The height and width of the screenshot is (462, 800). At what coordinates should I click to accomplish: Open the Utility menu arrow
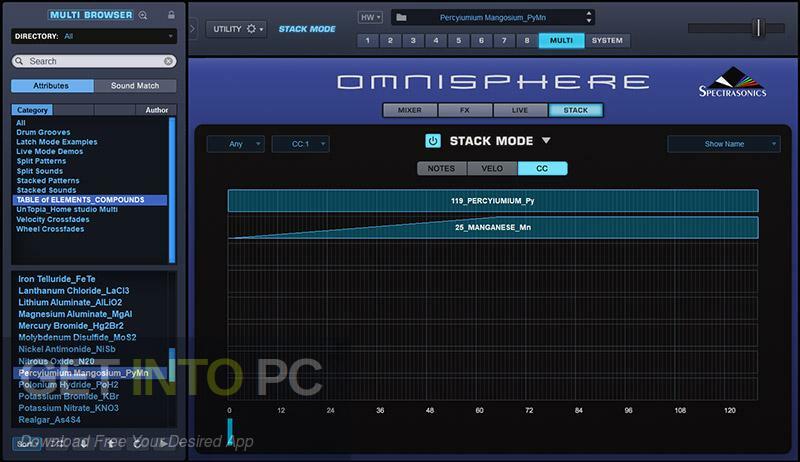coord(261,30)
